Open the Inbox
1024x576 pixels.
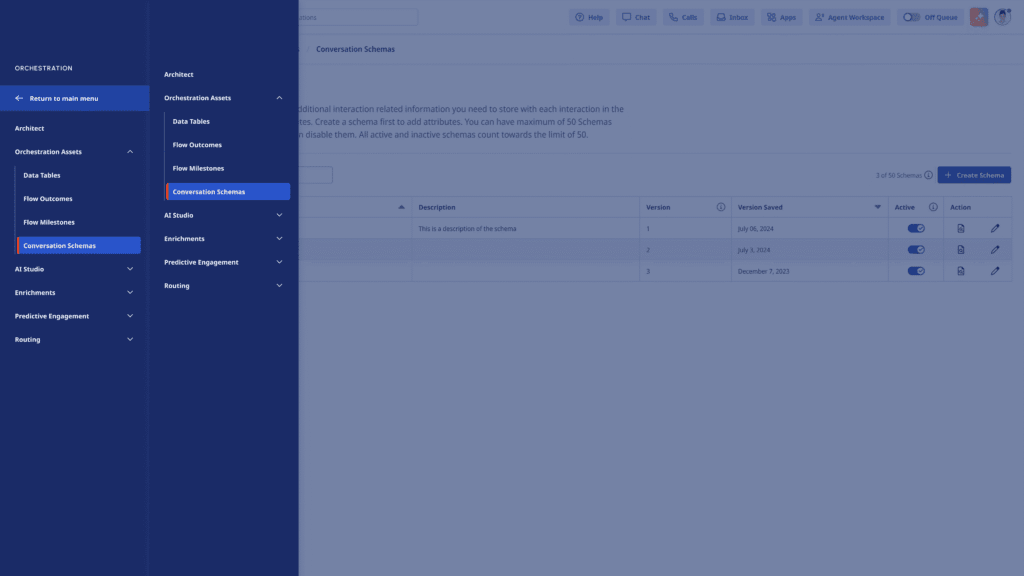732,18
